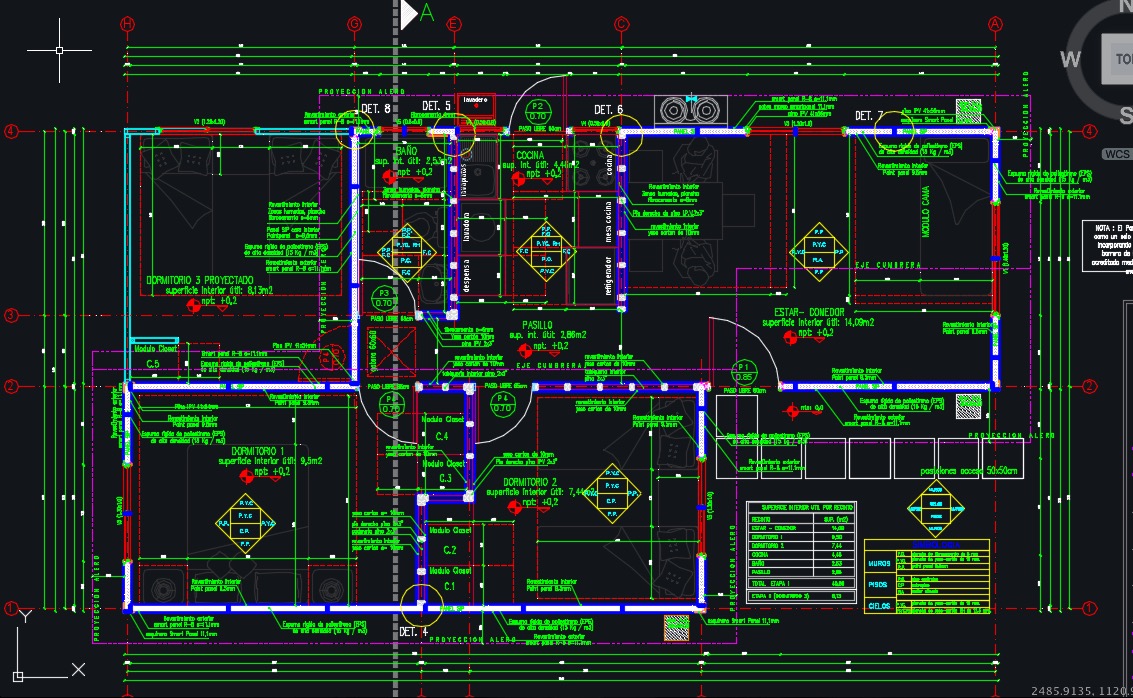The width and height of the screenshot is (1133, 698).
Task: Click the SUPERFICE INTERIOR UTIL table title
Action: (x=807, y=508)
